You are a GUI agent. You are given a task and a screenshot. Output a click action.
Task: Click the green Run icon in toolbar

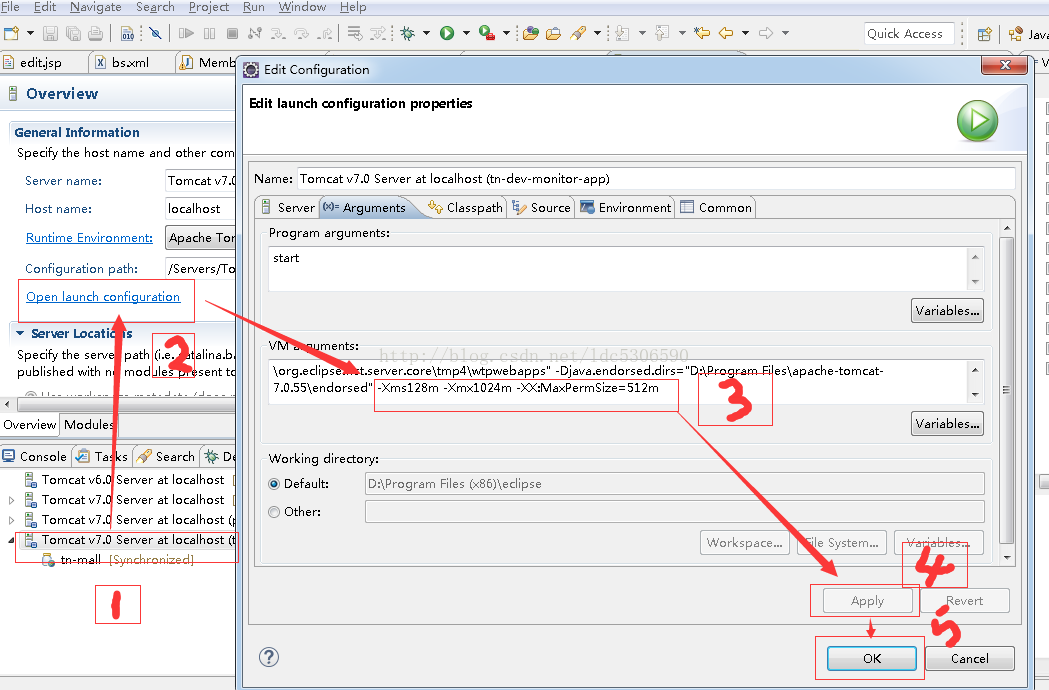447,33
